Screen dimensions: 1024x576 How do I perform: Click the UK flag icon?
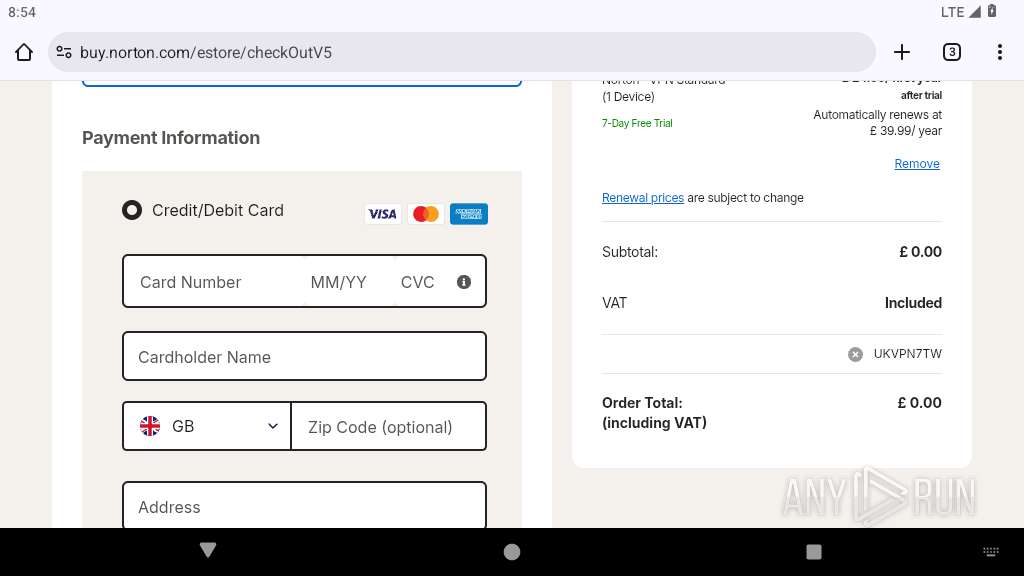point(150,426)
